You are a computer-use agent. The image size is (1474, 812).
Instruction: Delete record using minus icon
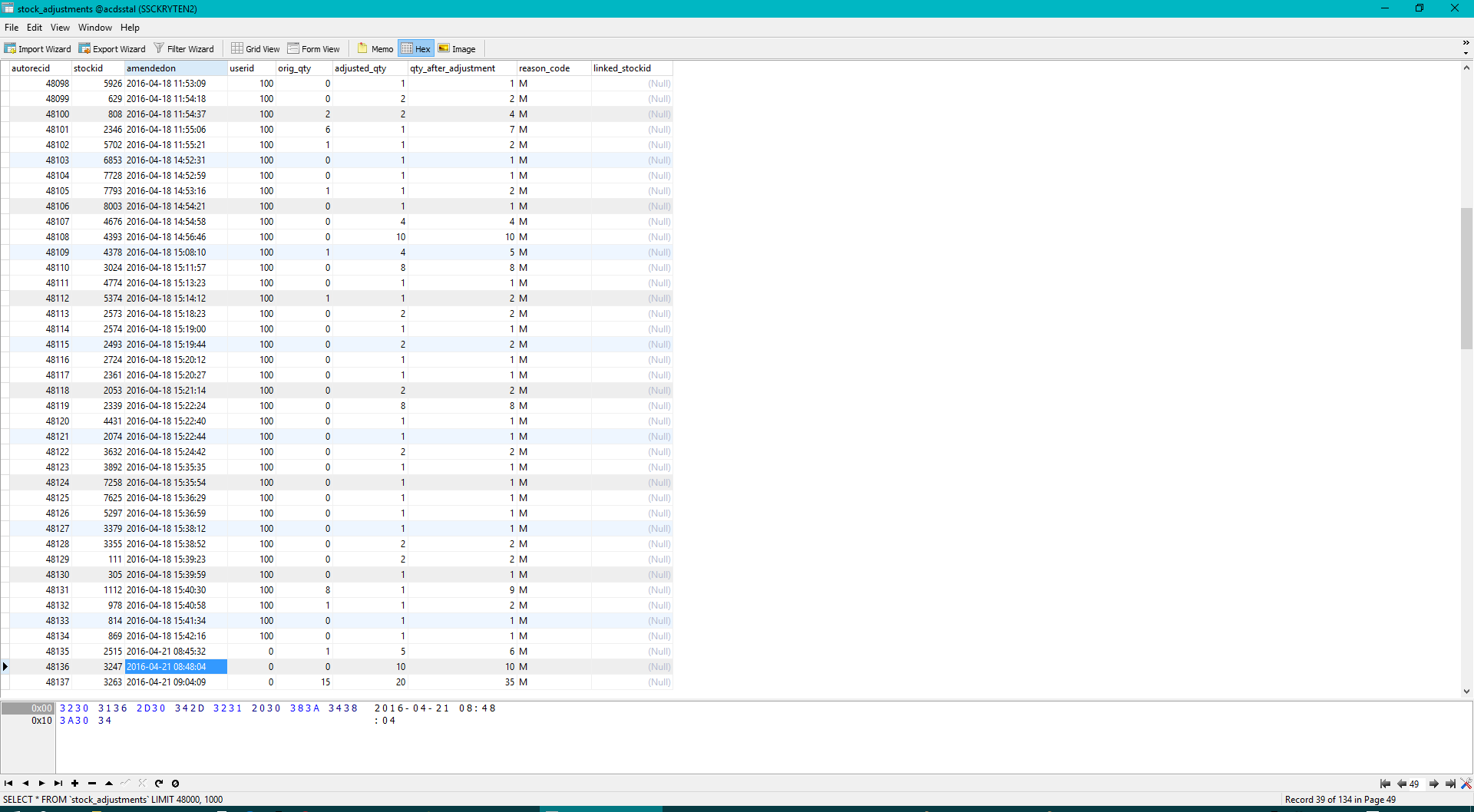click(x=92, y=784)
